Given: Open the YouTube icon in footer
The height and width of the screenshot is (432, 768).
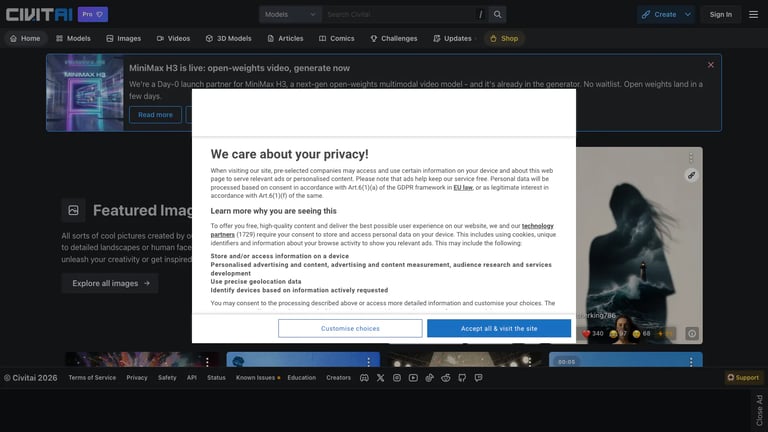Looking at the screenshot, I should tap(413, 378).
